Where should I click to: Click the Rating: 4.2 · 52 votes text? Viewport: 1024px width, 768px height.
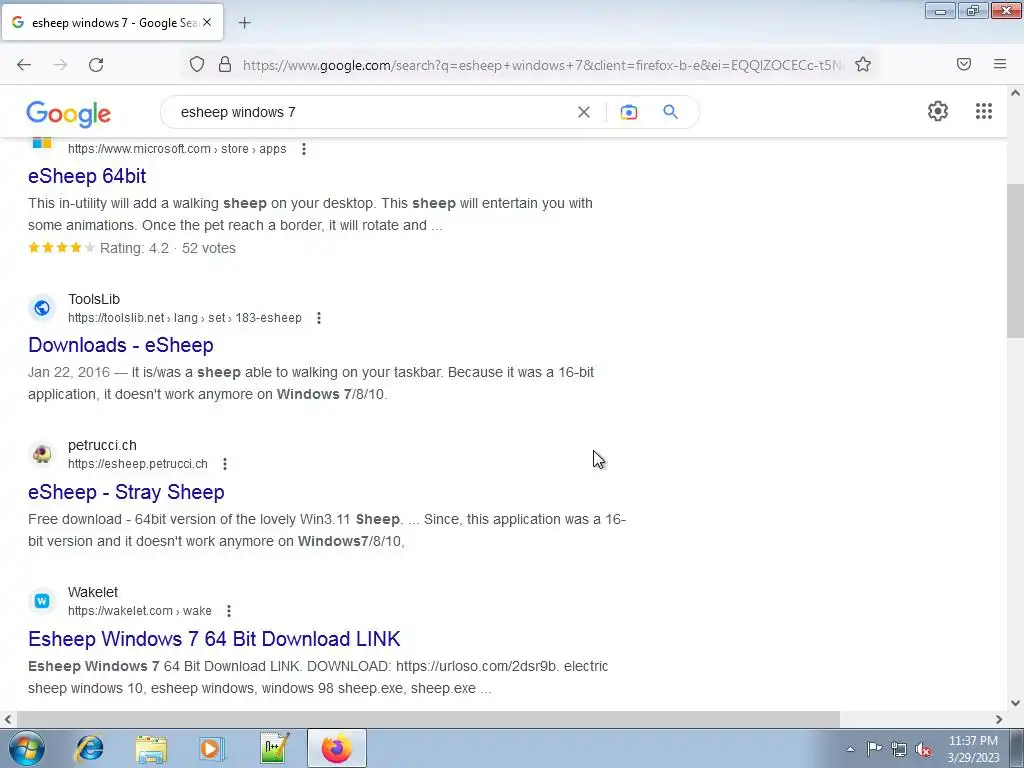click(x=168, y=248)
